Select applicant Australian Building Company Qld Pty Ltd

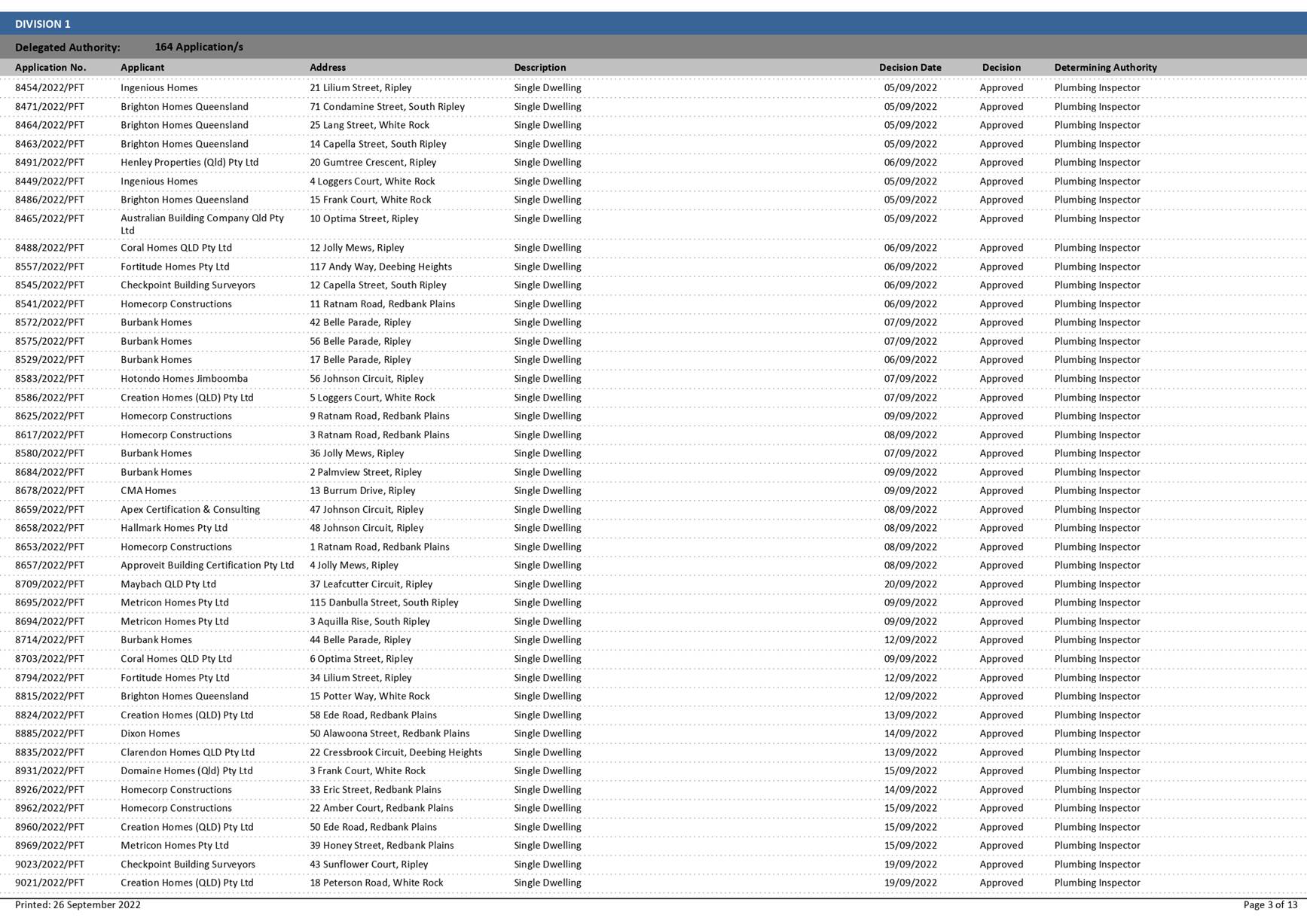202,224
